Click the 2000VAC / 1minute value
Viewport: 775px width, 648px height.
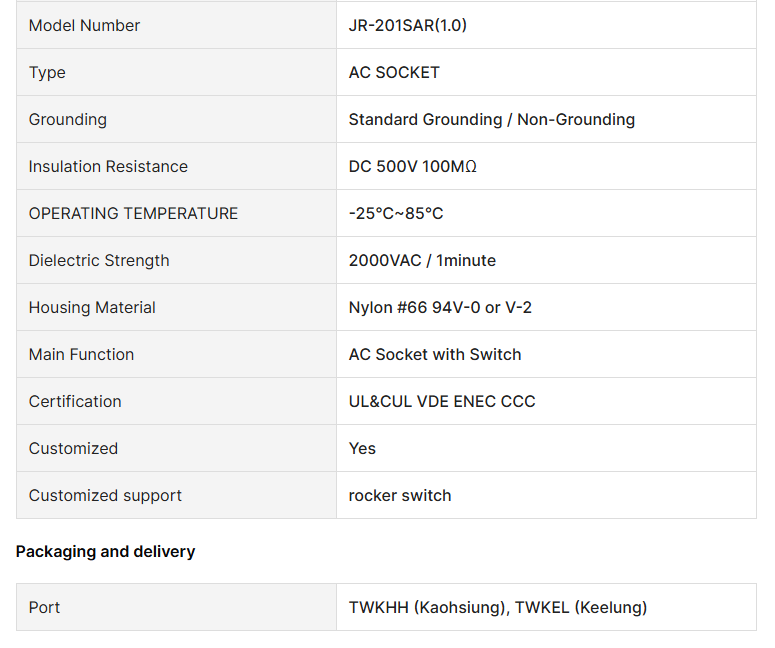coord(422,260)
